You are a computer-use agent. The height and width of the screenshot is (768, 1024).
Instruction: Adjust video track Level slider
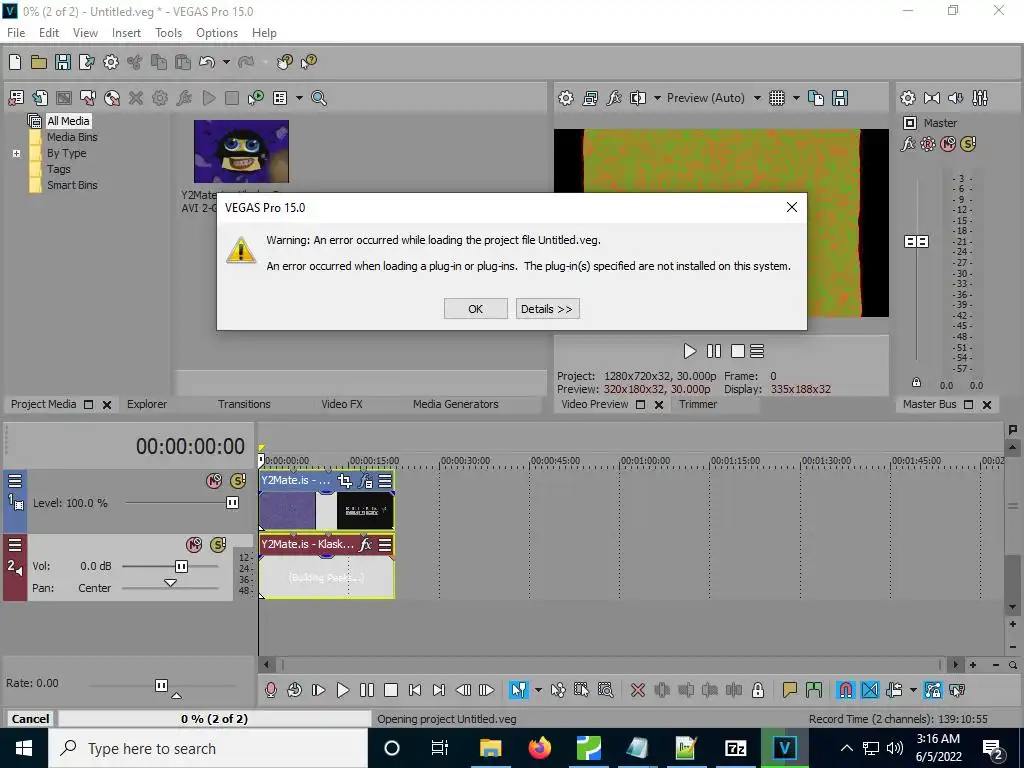click(x=232, y=502)
